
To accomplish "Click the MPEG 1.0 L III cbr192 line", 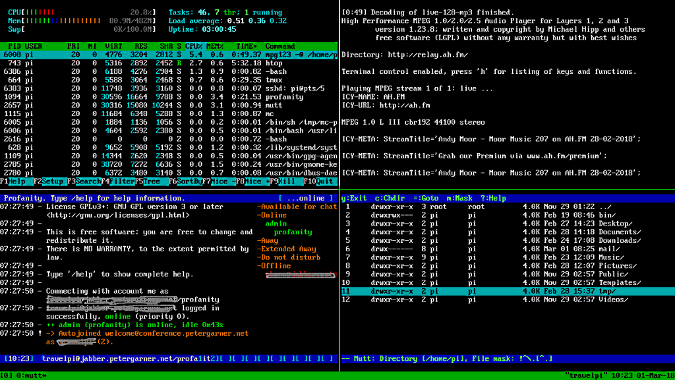I will [x=413, y=122].
